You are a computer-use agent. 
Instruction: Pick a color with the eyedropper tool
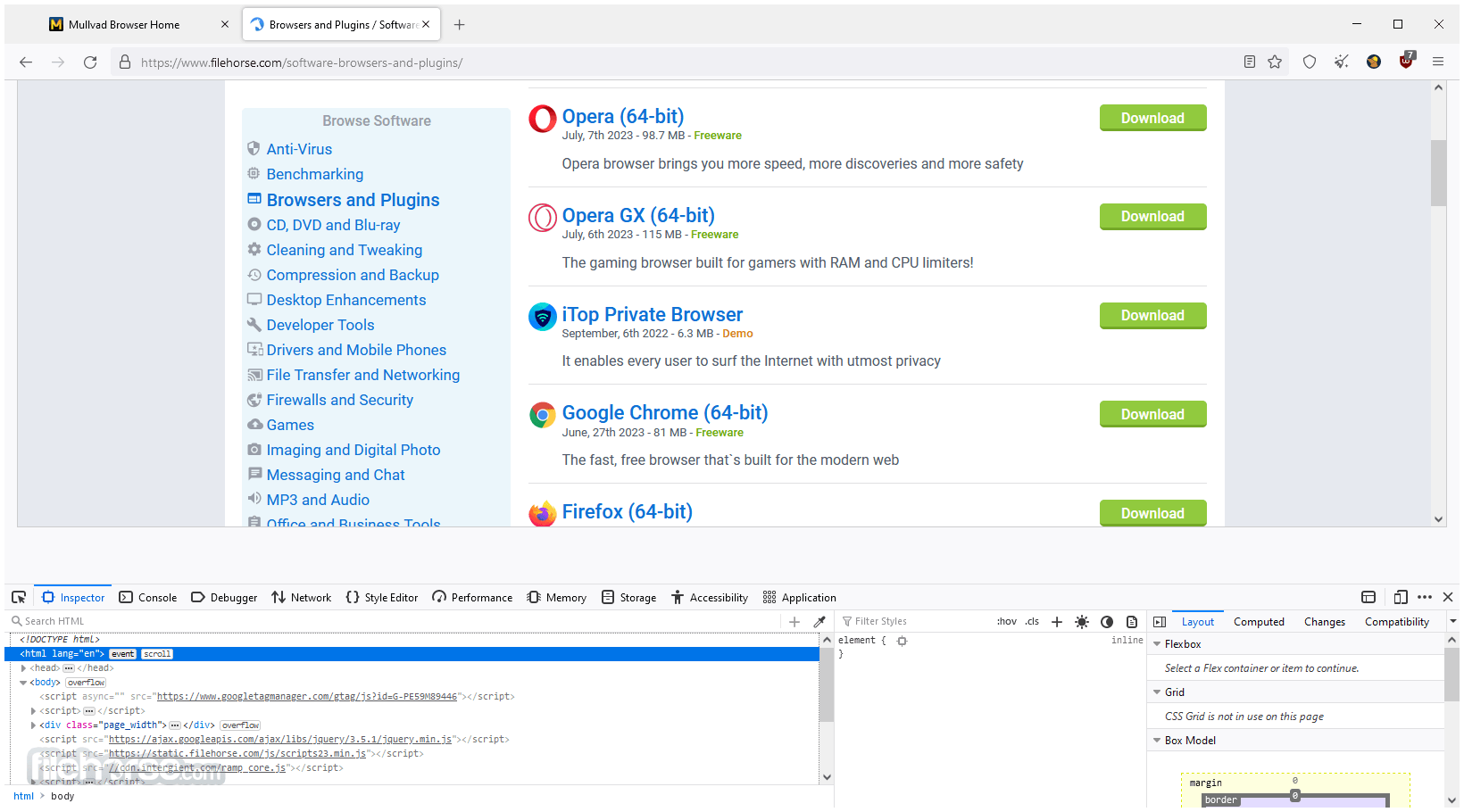[819, 622]
